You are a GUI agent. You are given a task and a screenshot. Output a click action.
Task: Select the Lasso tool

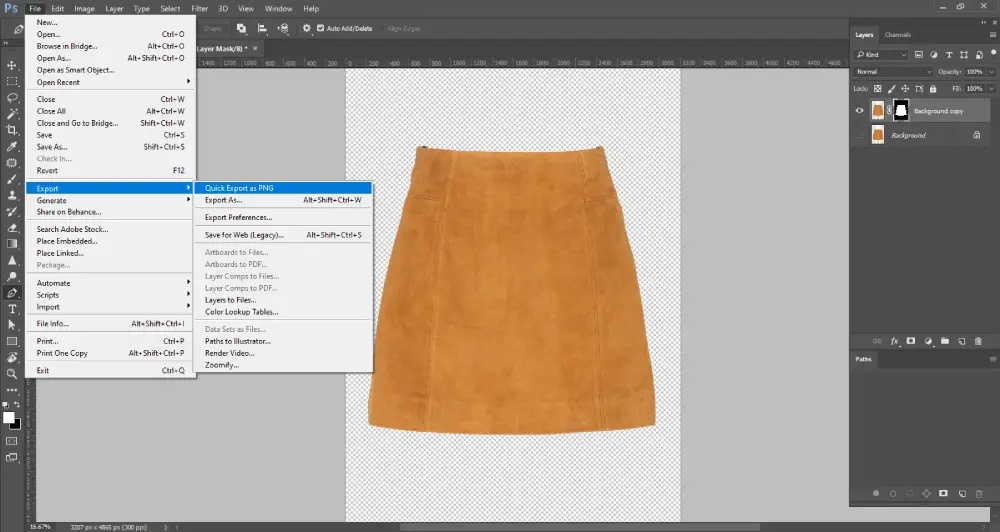[11, 98]
